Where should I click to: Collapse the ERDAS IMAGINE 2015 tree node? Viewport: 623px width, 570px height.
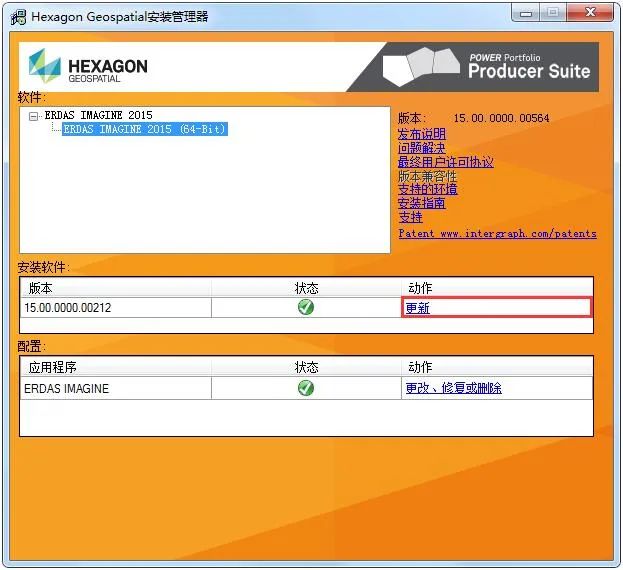pyautogui.click(x=34, y=116)
